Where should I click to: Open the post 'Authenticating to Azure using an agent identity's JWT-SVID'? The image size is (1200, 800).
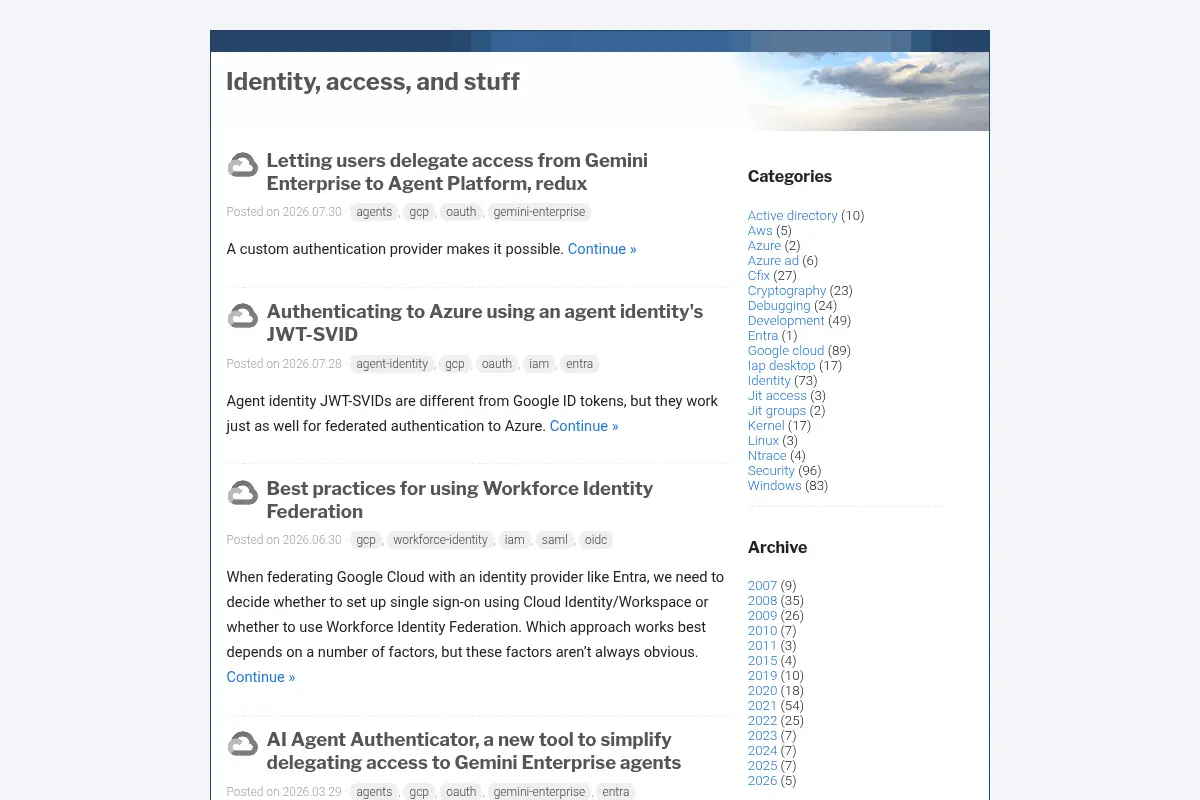(485, 323)
